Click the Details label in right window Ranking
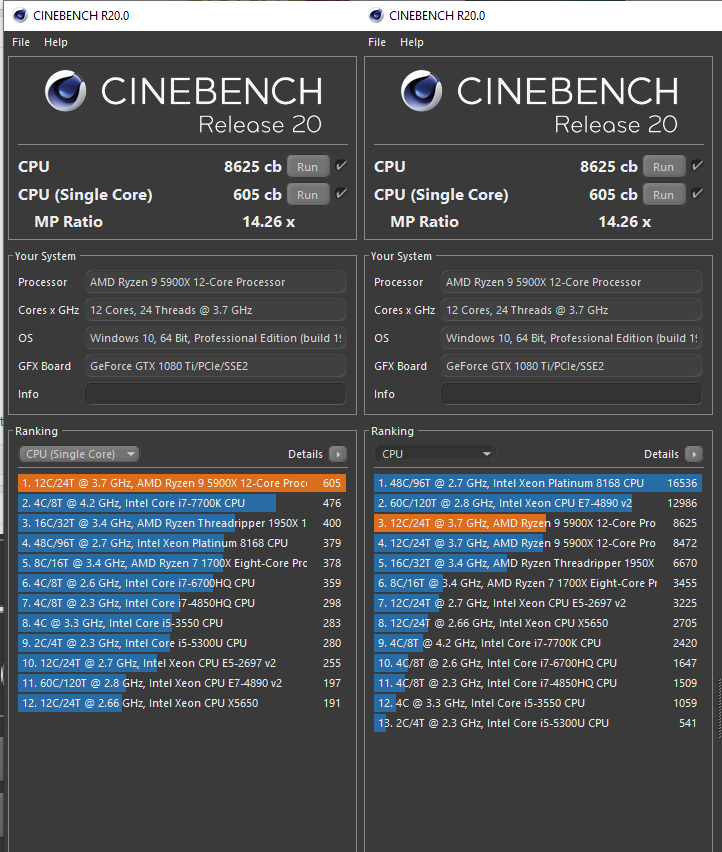The image size is (722, 852). coord(661,454)
